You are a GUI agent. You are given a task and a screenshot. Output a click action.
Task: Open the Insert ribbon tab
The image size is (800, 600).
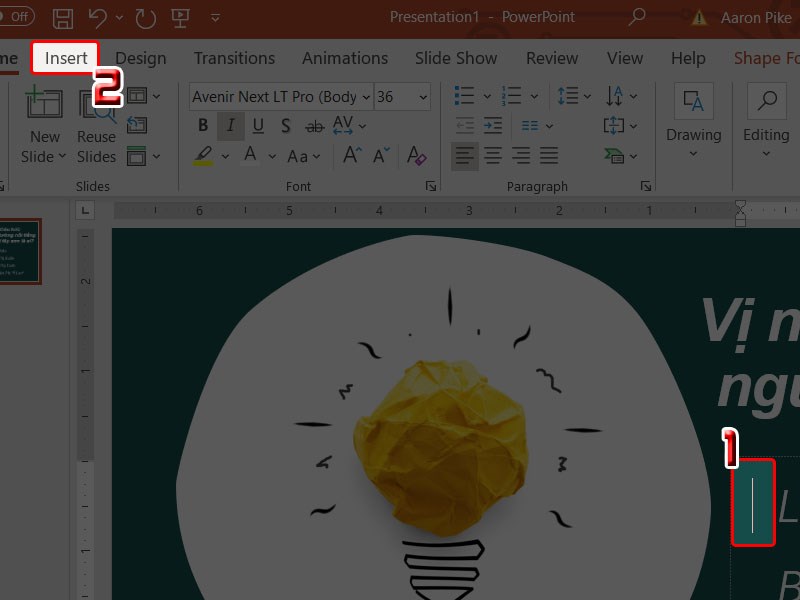[x=66, y=58]
